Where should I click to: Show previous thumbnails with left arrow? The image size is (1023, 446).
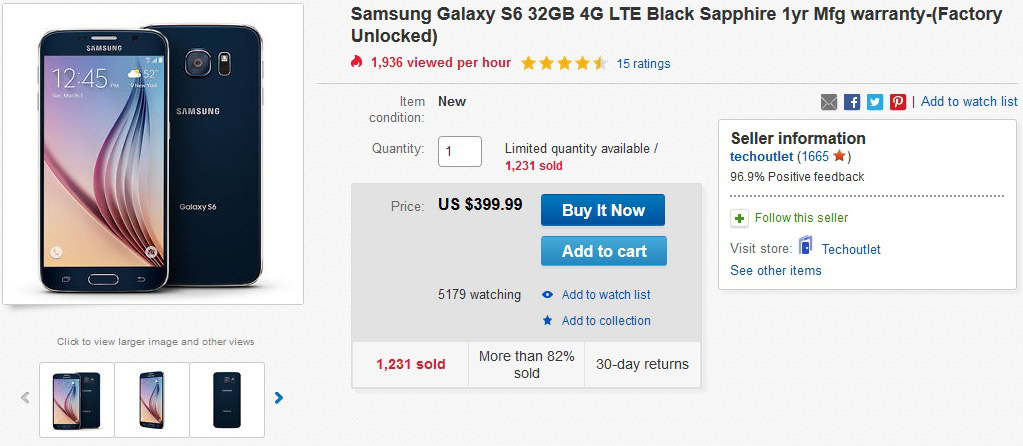point(26,398)
